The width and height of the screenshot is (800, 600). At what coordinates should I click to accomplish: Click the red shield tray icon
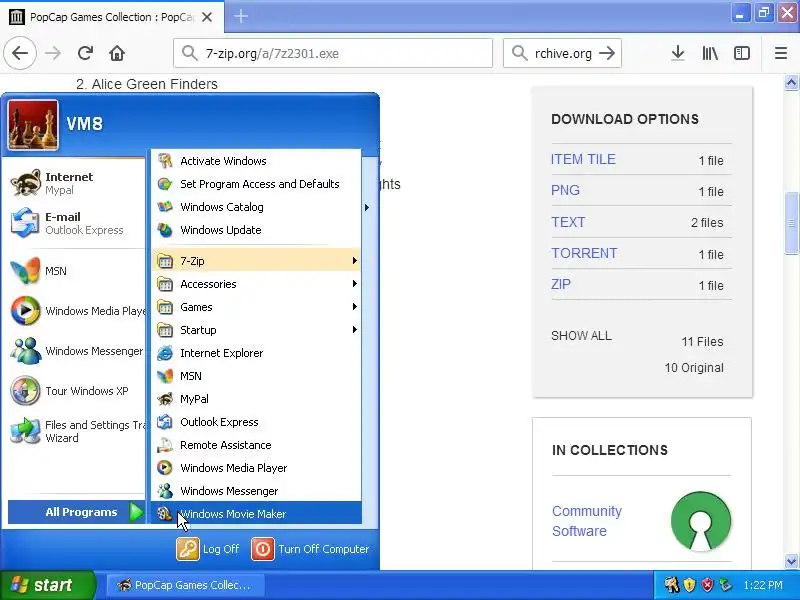[x=707, y=585]
